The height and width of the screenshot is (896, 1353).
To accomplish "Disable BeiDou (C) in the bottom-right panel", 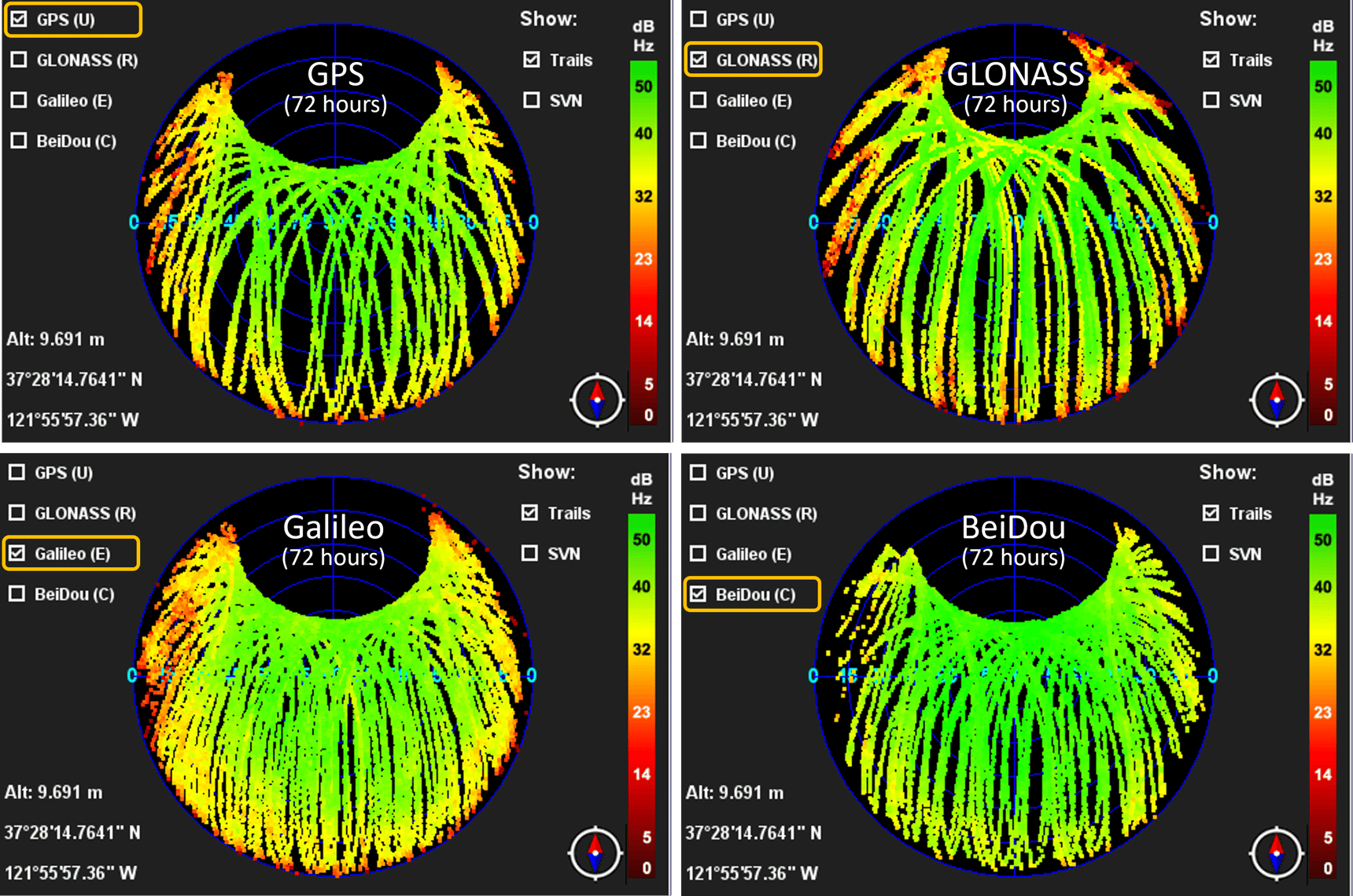I will pos(697,594).
